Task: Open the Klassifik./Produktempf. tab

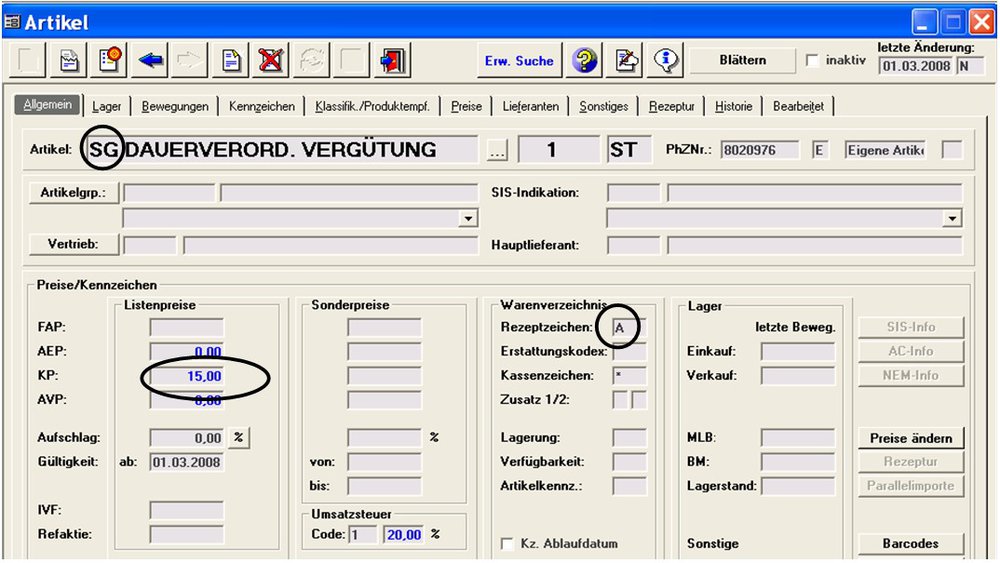Action: [372, 106]
